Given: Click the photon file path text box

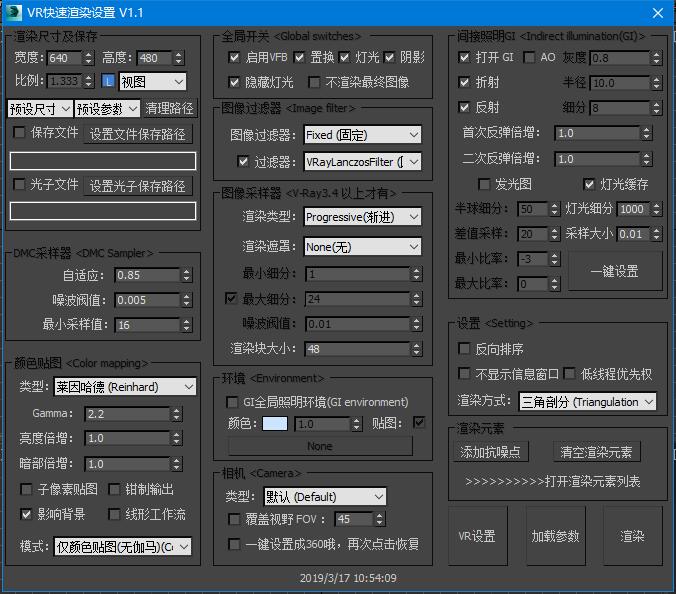Looking at the screenshot, I should [x=103, y=211].
